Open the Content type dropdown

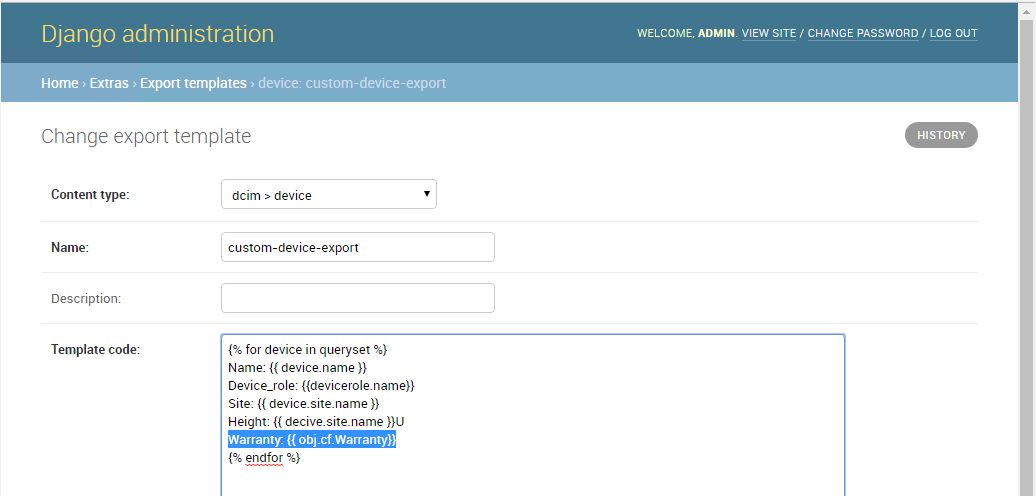click(328, 194)
